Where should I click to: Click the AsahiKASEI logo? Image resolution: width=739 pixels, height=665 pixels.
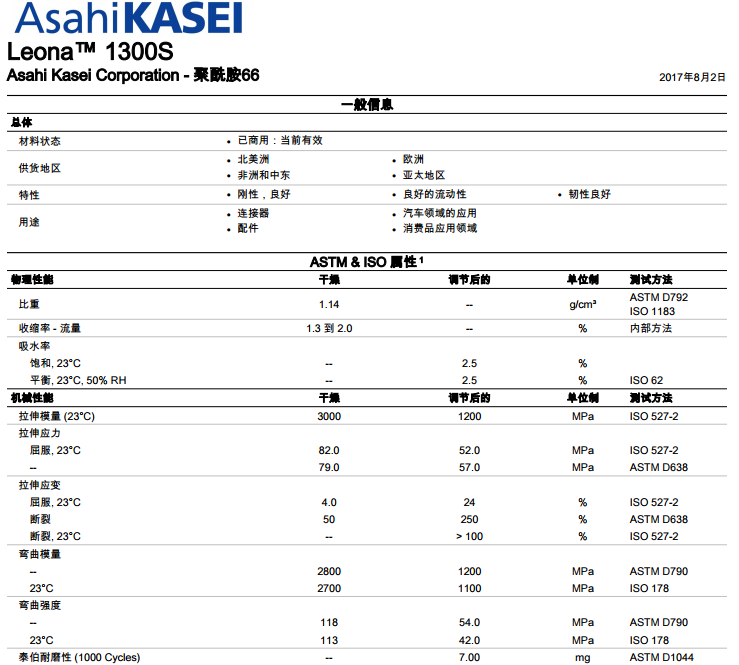click(129, 18)
